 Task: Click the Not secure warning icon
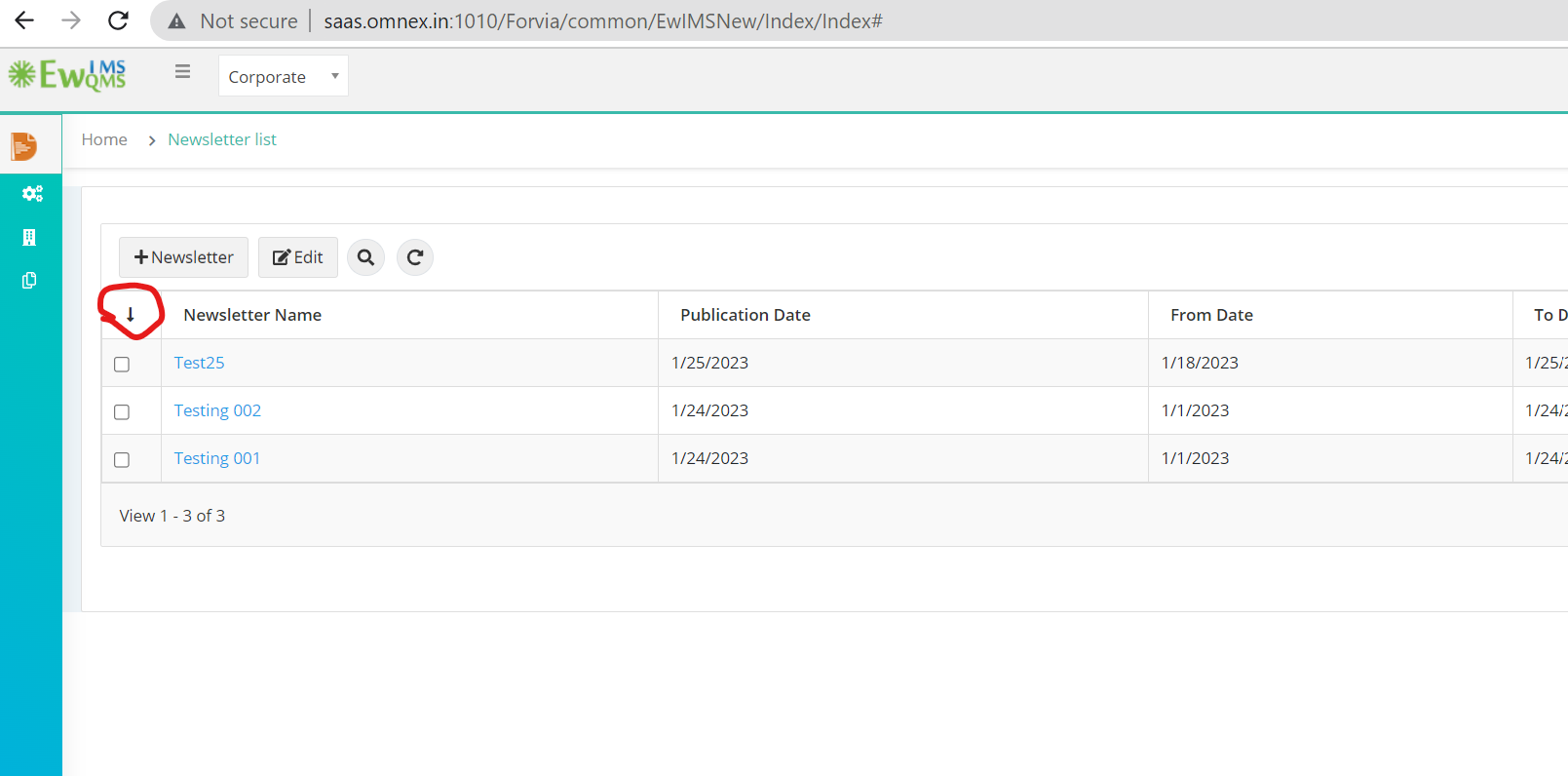point(176,21)
